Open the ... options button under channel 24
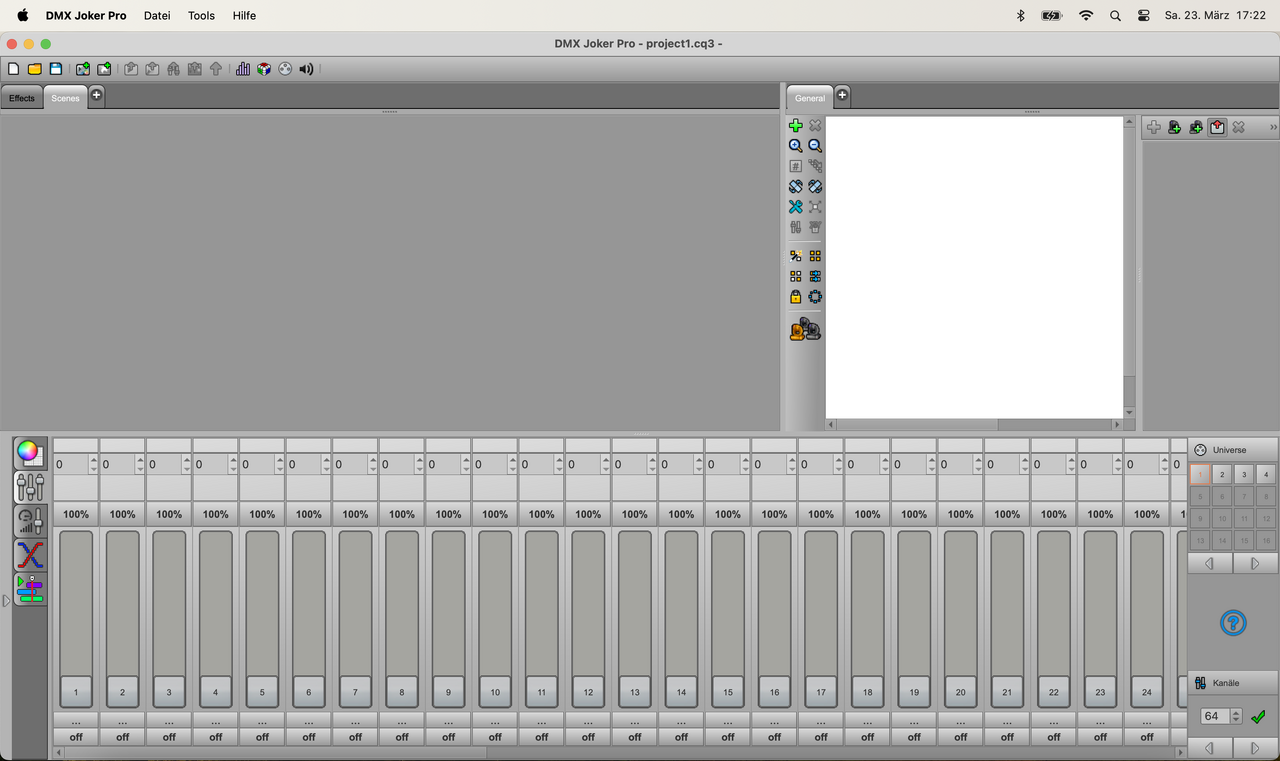Screen dimensions: 1280x761 (x=1147, y=721)
